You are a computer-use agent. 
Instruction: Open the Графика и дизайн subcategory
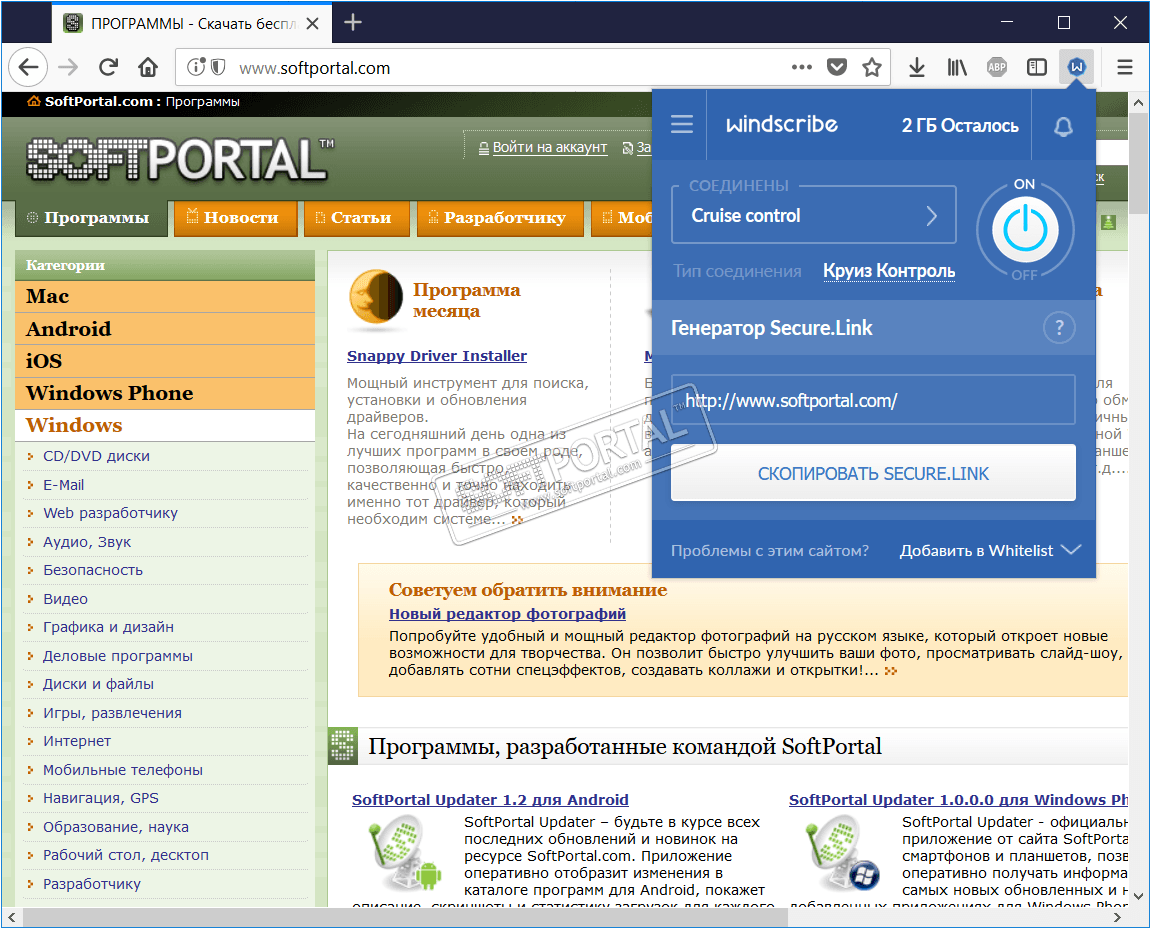tap(108, 626)
